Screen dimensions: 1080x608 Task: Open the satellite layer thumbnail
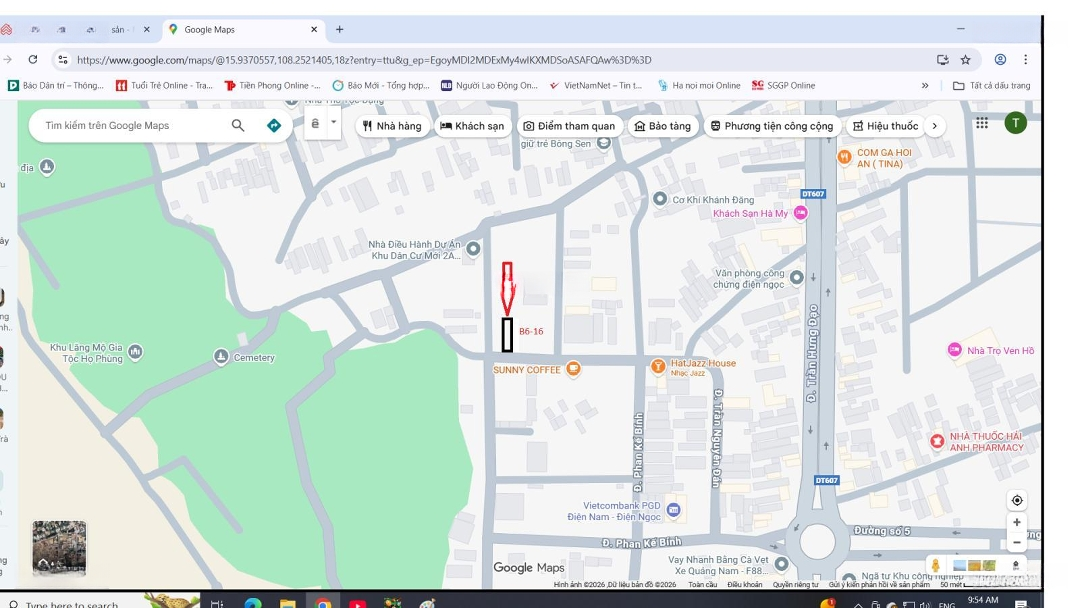(x=59, y=547)
